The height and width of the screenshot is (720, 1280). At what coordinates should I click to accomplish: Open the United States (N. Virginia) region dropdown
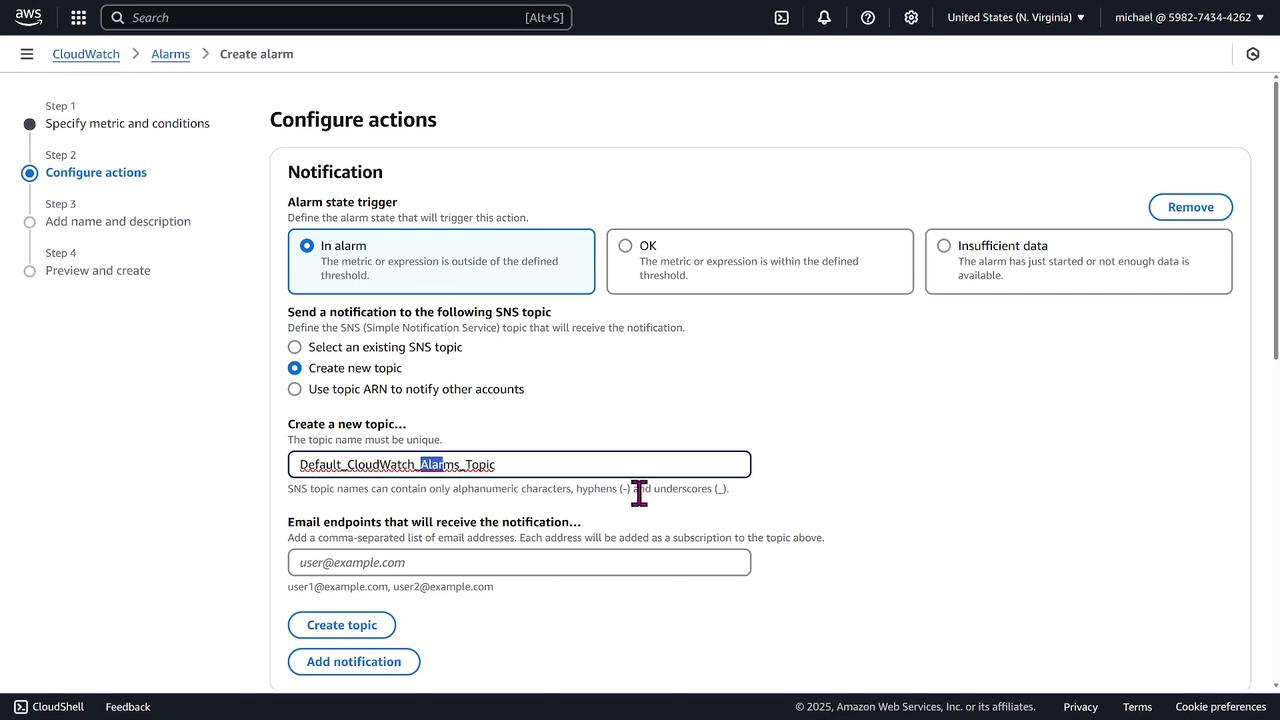(x=1016, y=17)
